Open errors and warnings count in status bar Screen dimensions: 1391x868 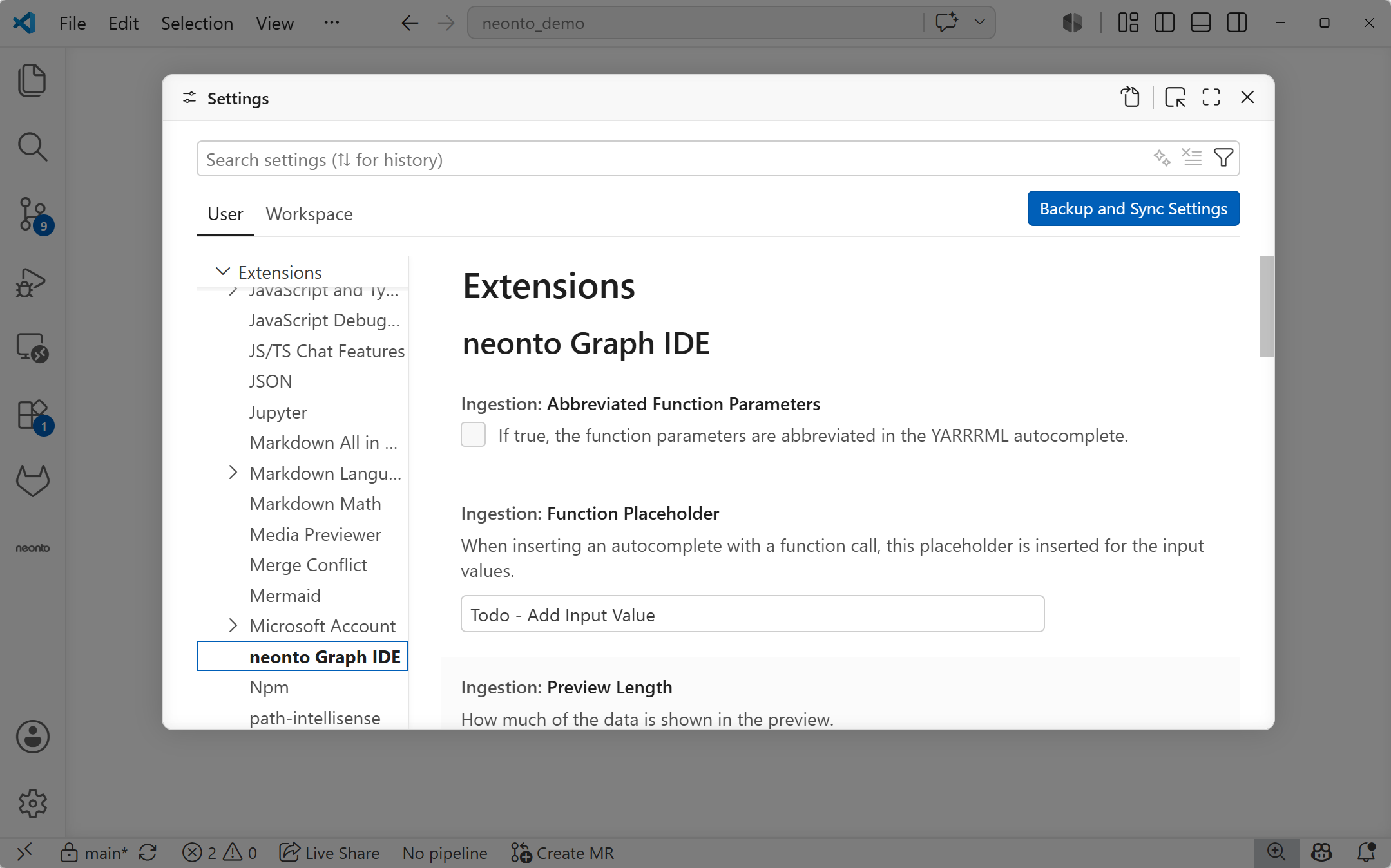pyautogui.click(x=220, y=853)
